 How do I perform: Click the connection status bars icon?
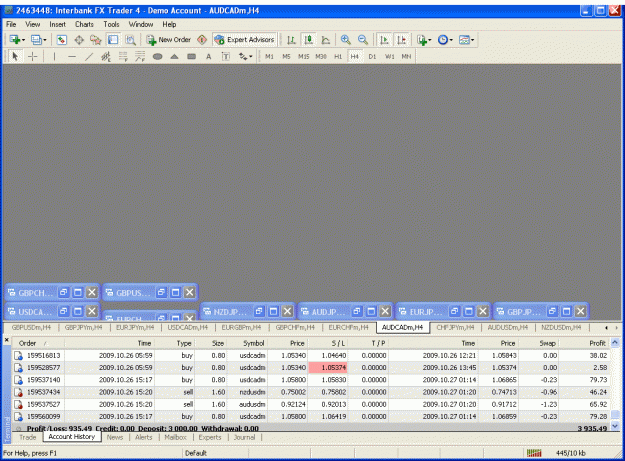click(x=534, y=453)
